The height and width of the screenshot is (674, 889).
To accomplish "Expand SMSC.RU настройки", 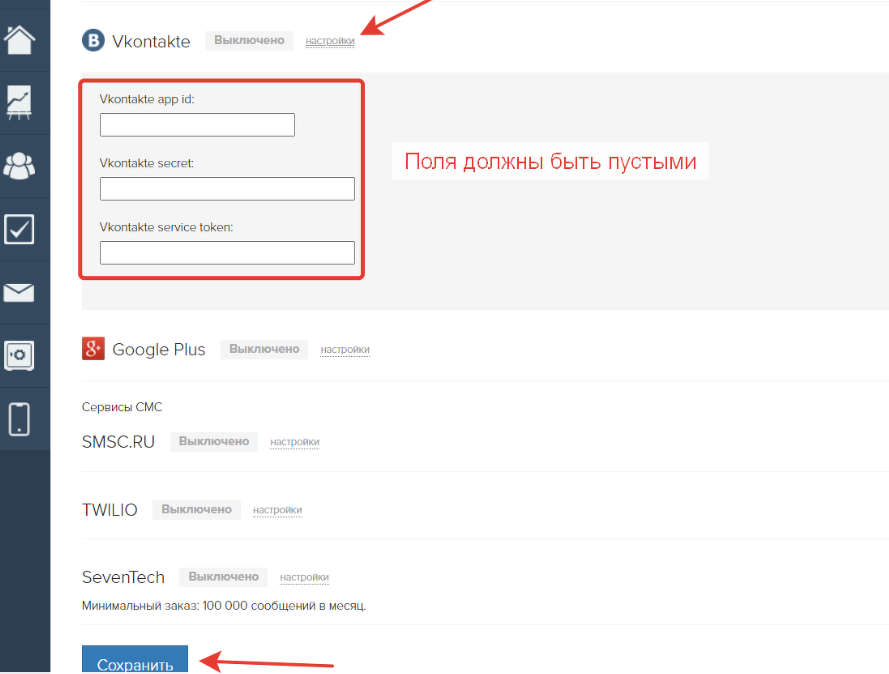I will (x=295, y=442).
